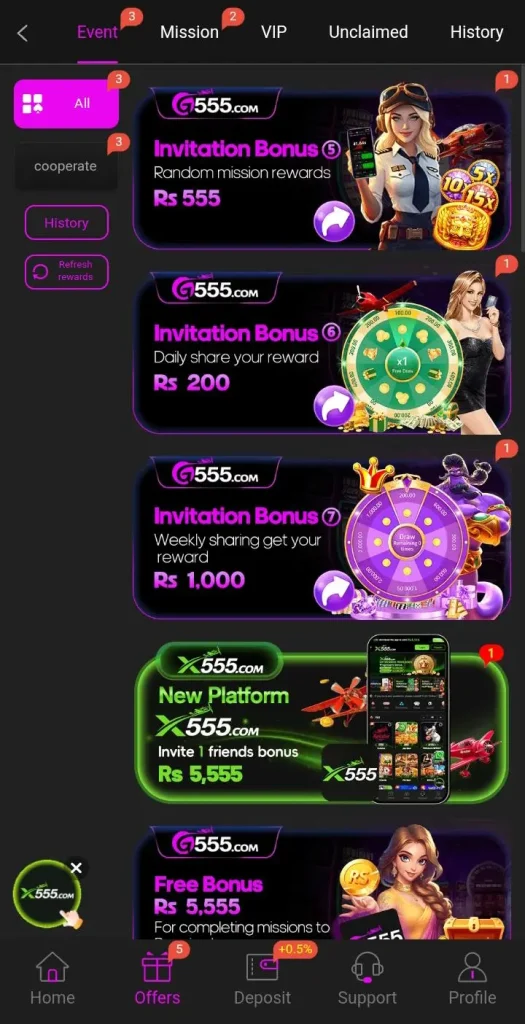Viewport: 525px width, 1024px height.
Task: Open the Free Bonus Rs 5,555 banner
Action: (321, 882)
